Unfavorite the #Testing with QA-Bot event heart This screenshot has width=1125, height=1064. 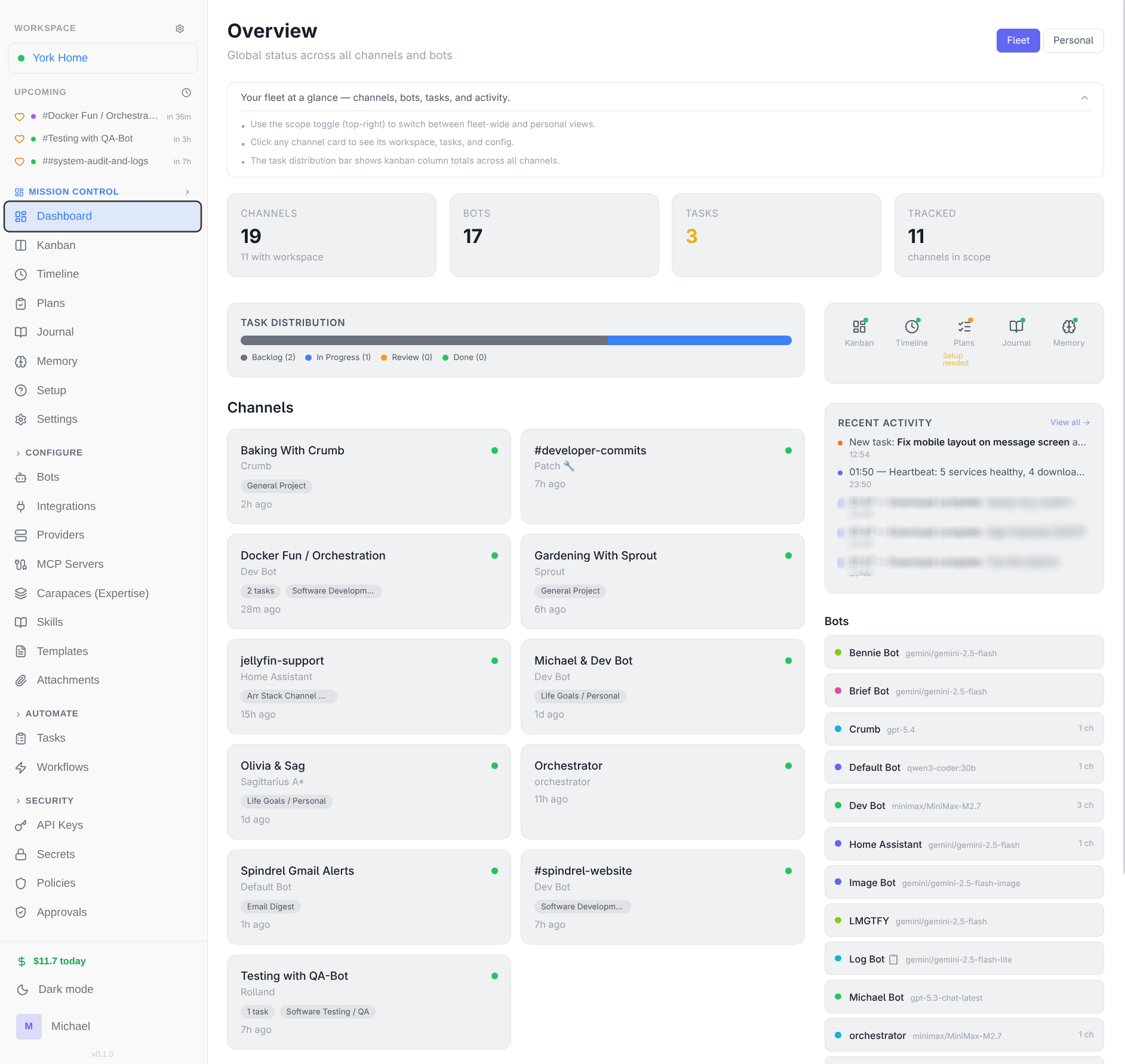point(19,138)
